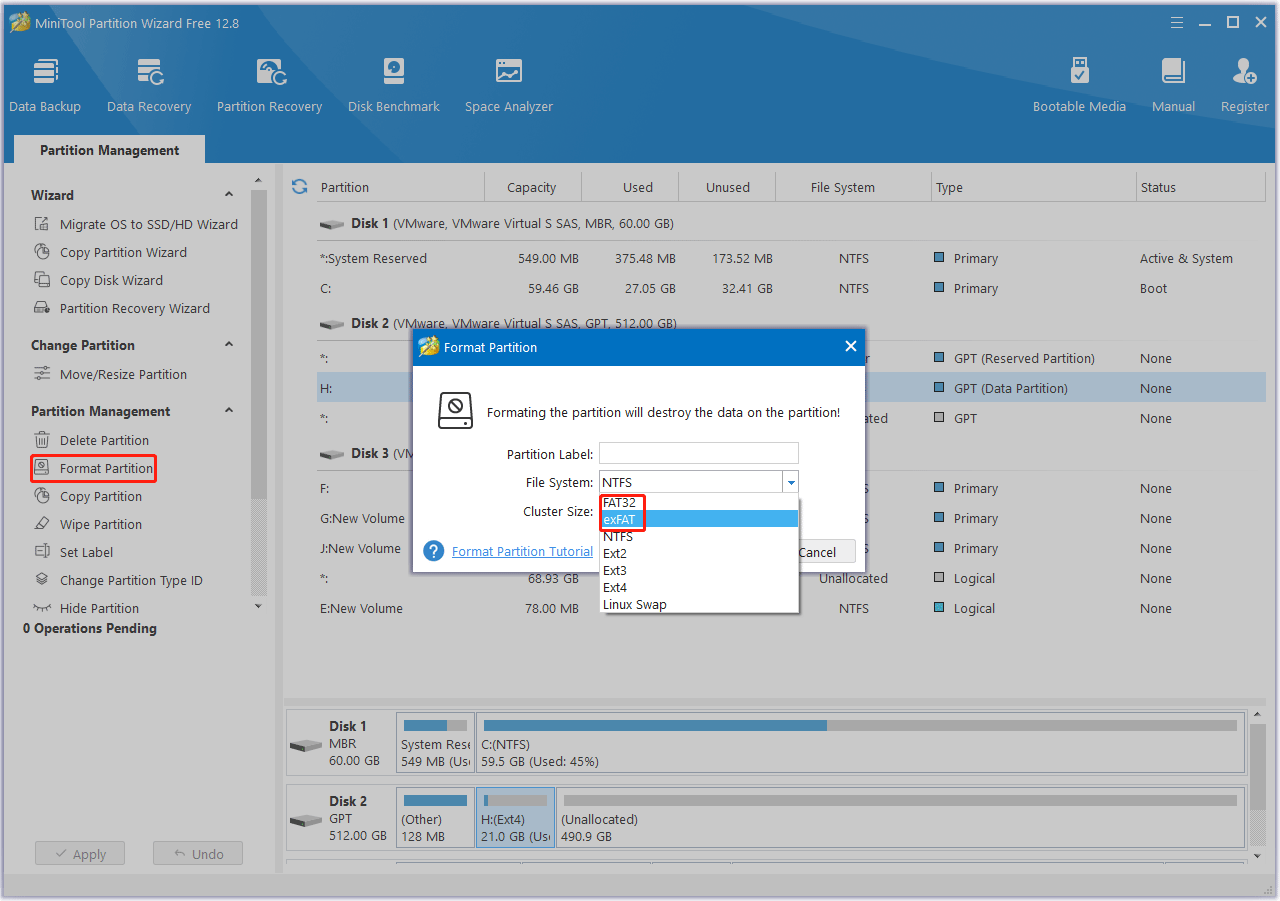
Task: Choose Ext2 file system option
Action: pos(699,553)
